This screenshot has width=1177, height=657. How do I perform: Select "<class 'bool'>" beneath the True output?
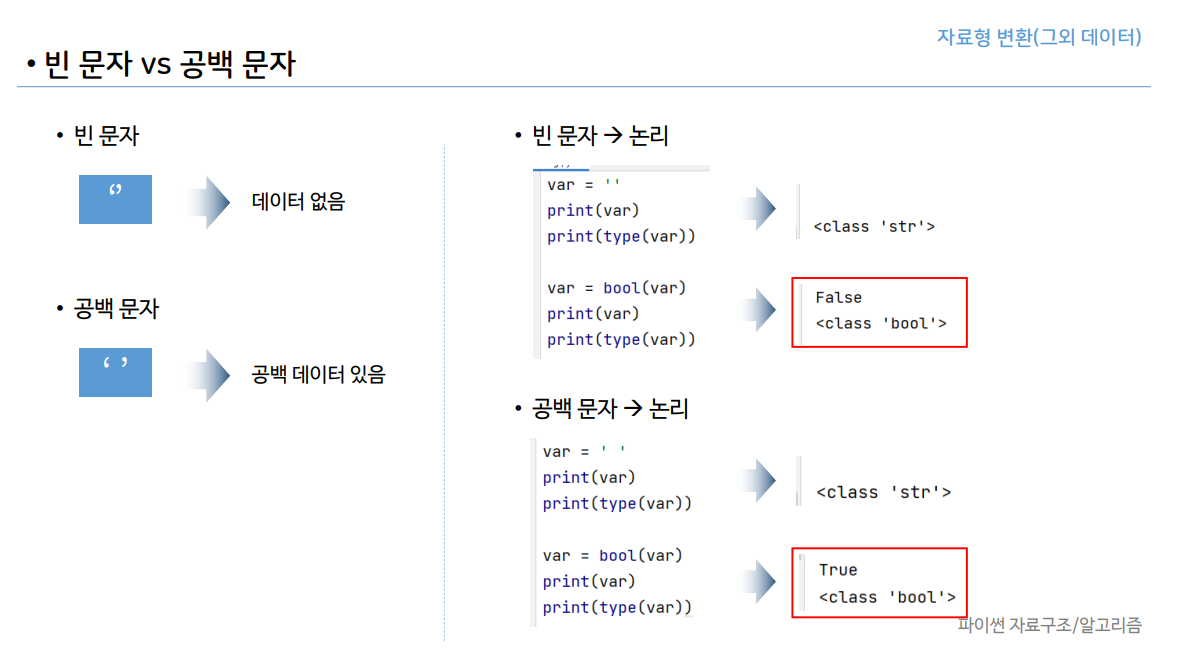pyautogui.click(x=887, y=597)
